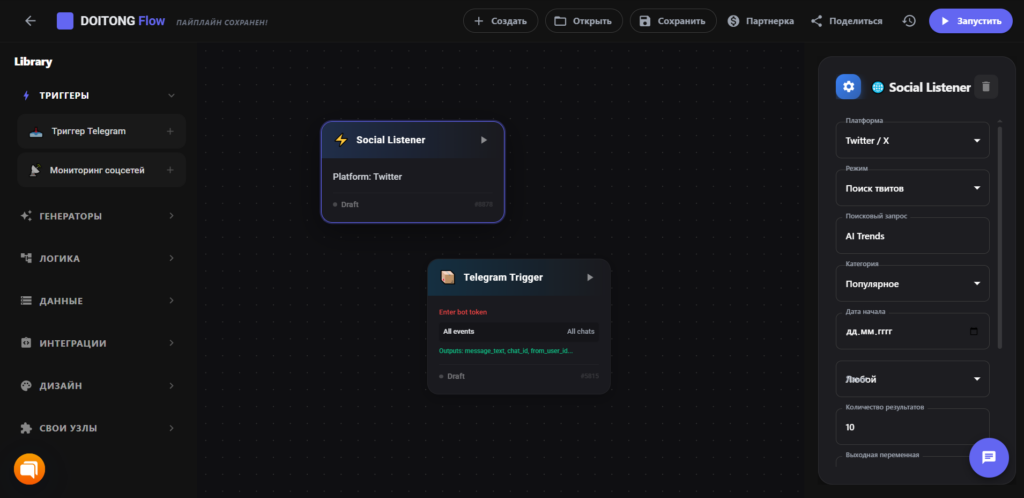Click the Draft status on Social Listener node

click(x=346, y=204)
